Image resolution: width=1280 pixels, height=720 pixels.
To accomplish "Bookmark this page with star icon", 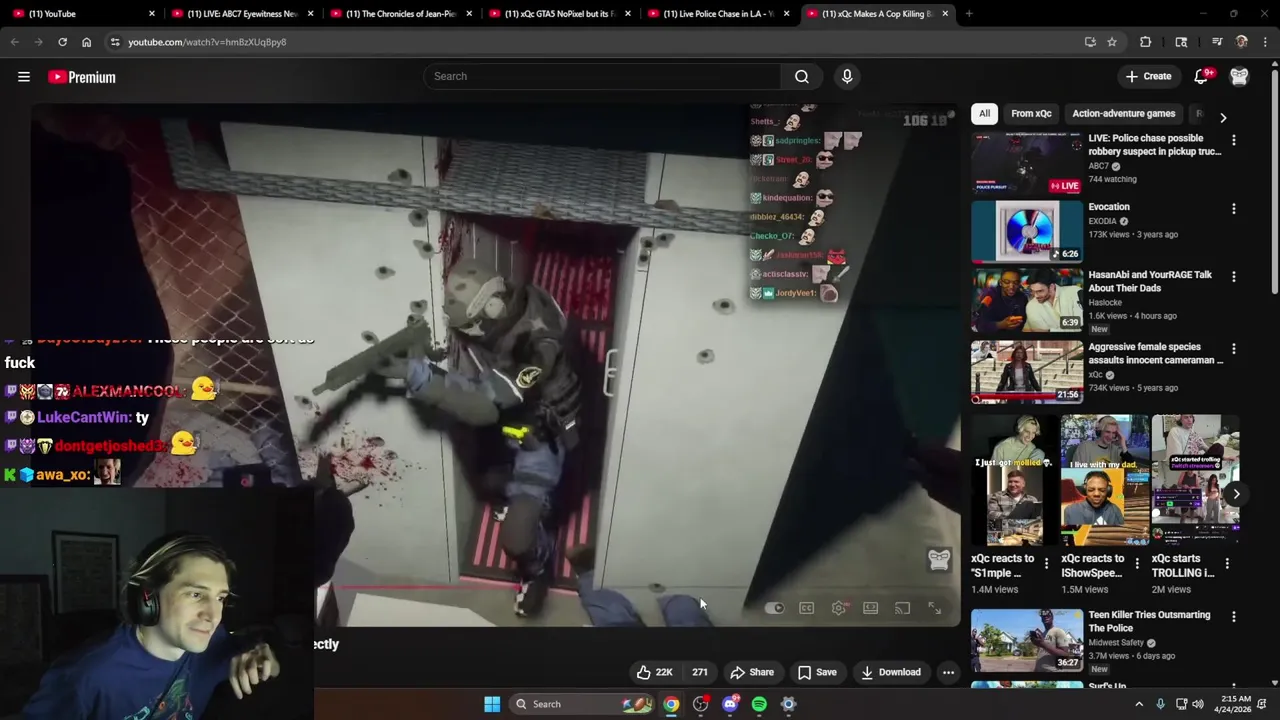I will click(1112, 42).
